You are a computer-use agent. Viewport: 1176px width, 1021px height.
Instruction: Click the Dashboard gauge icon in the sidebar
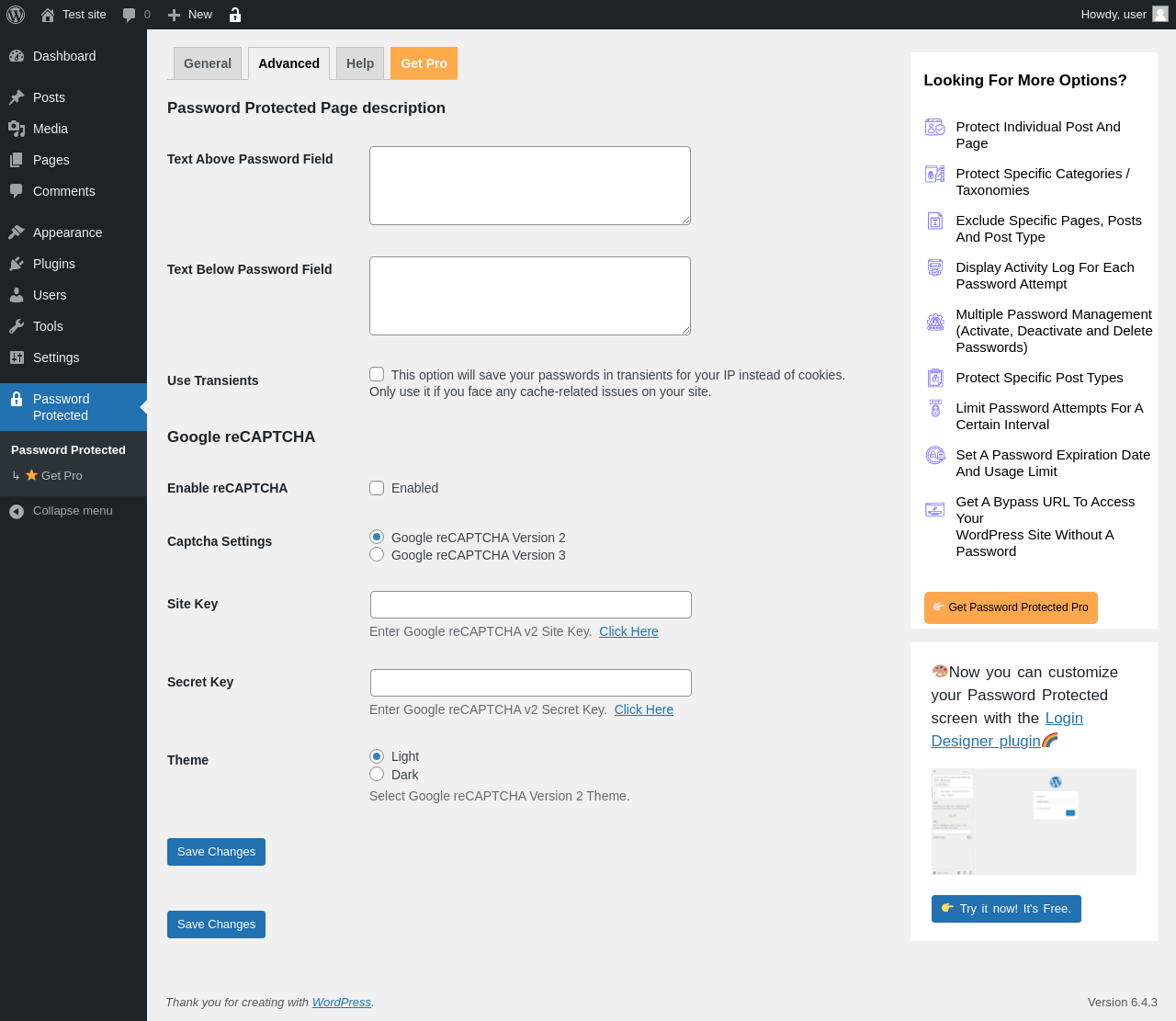point(17,56)
